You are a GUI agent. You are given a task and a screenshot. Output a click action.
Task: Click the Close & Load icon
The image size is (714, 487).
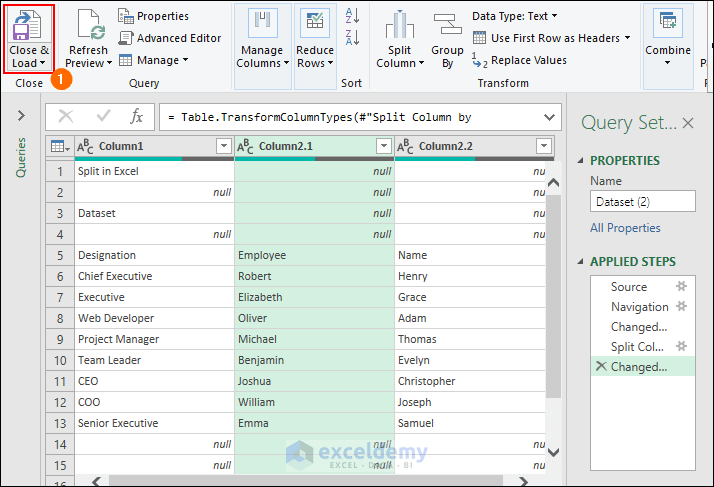(x=27, y=26)
